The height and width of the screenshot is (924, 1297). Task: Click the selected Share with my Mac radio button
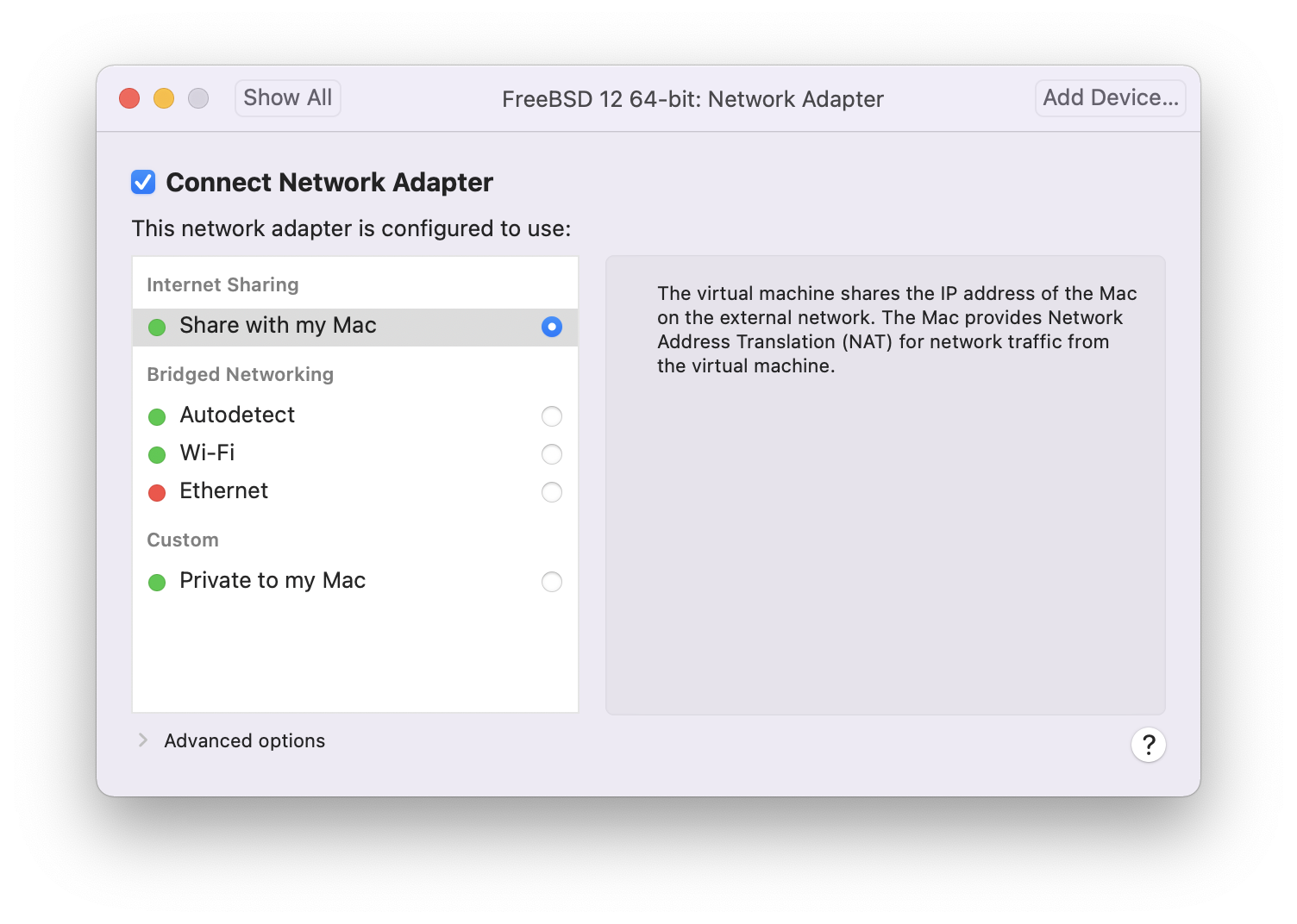[x=552, y=327]
